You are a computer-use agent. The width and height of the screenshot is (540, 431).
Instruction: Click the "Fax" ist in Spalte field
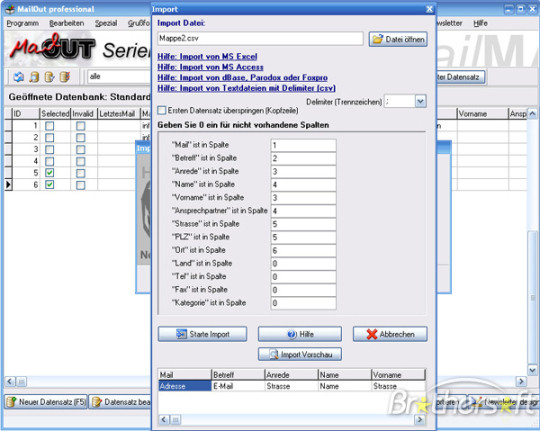(x=303, y=290)
